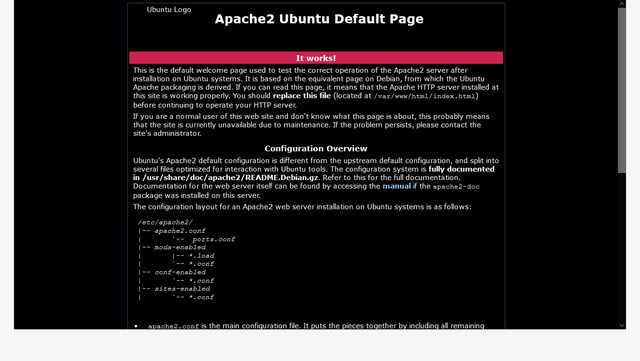640x361 pixels.
Task: Click 'apache2.conf' in the config tree
Action: (180, 231)
